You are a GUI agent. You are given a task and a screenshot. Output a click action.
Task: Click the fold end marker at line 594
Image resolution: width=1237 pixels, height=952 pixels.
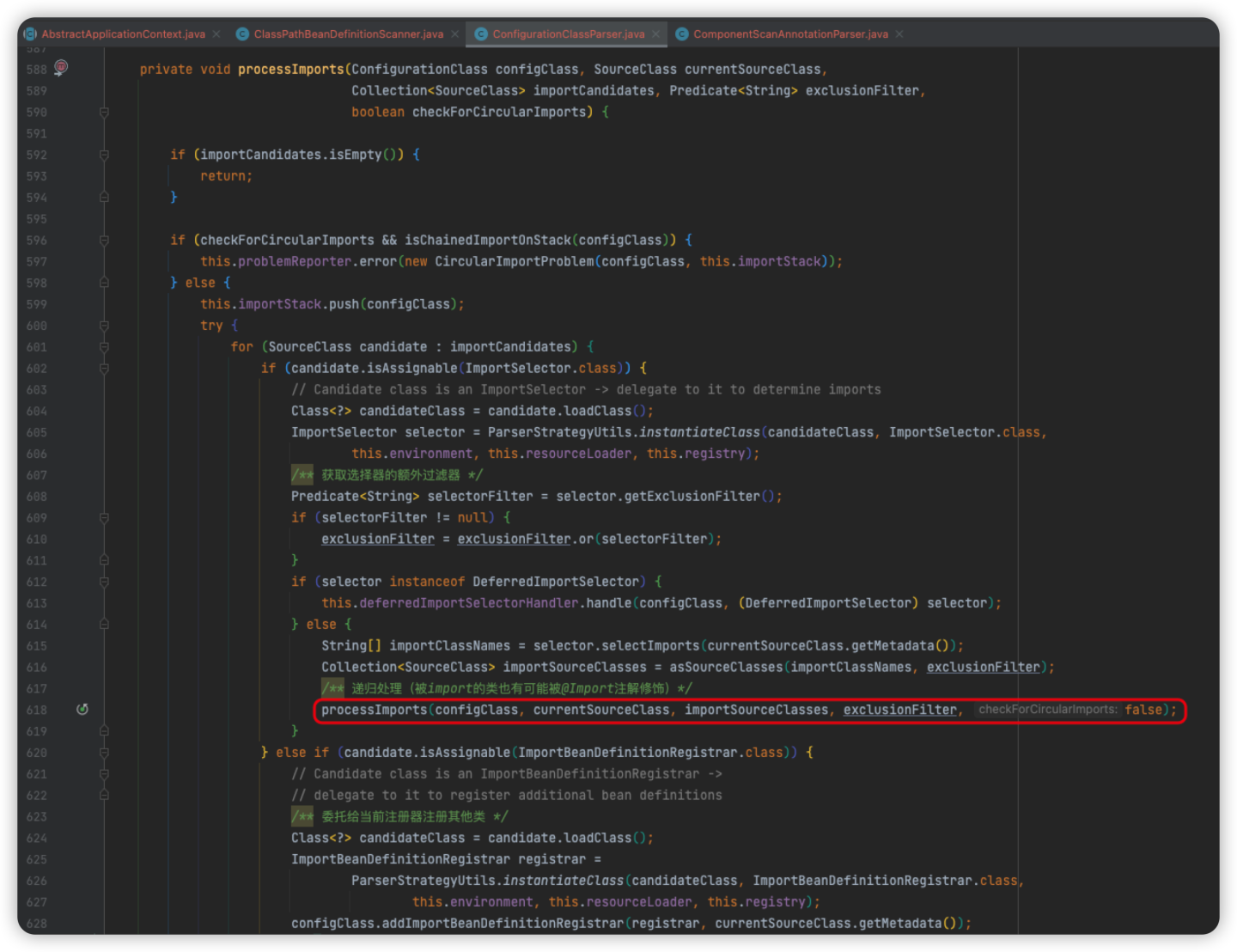click(104, 197)
